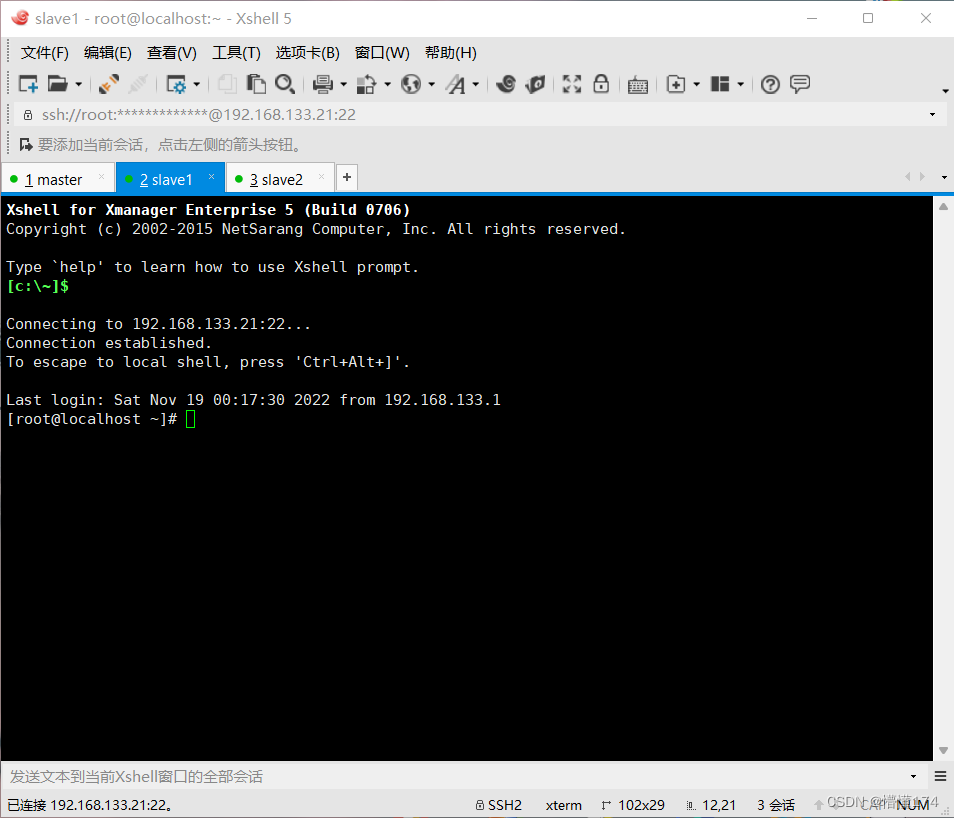954x818 pixels.
Task: Open the 编辑(E) menu
Action: pyautogui.click(x=108, y=53)
